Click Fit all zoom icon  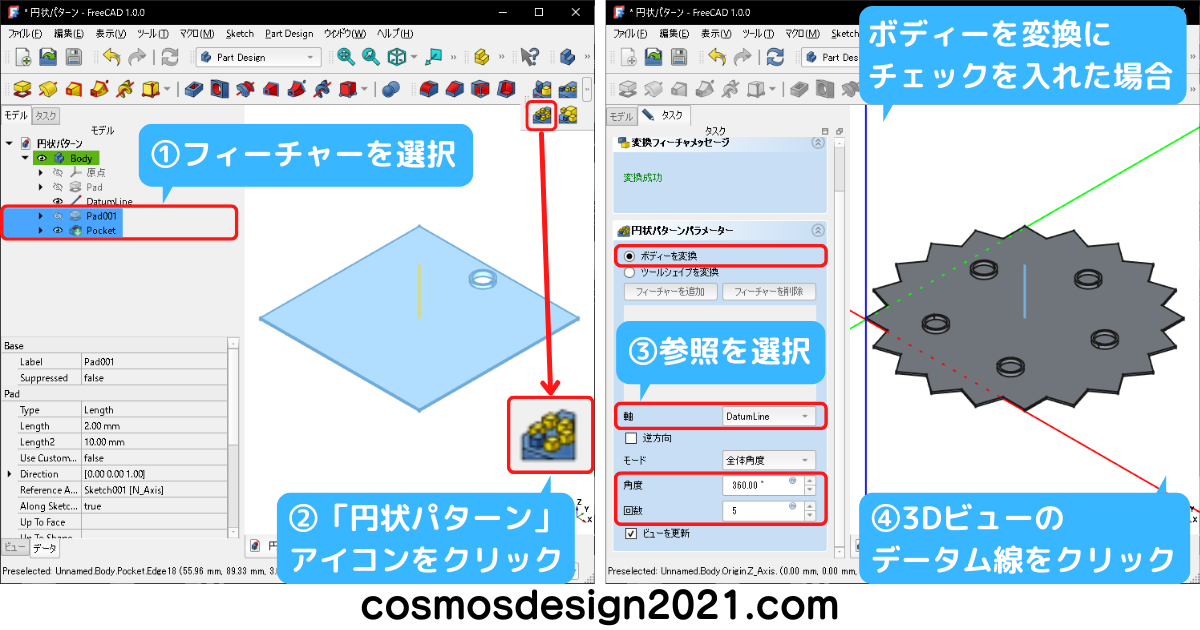[346, 57]
